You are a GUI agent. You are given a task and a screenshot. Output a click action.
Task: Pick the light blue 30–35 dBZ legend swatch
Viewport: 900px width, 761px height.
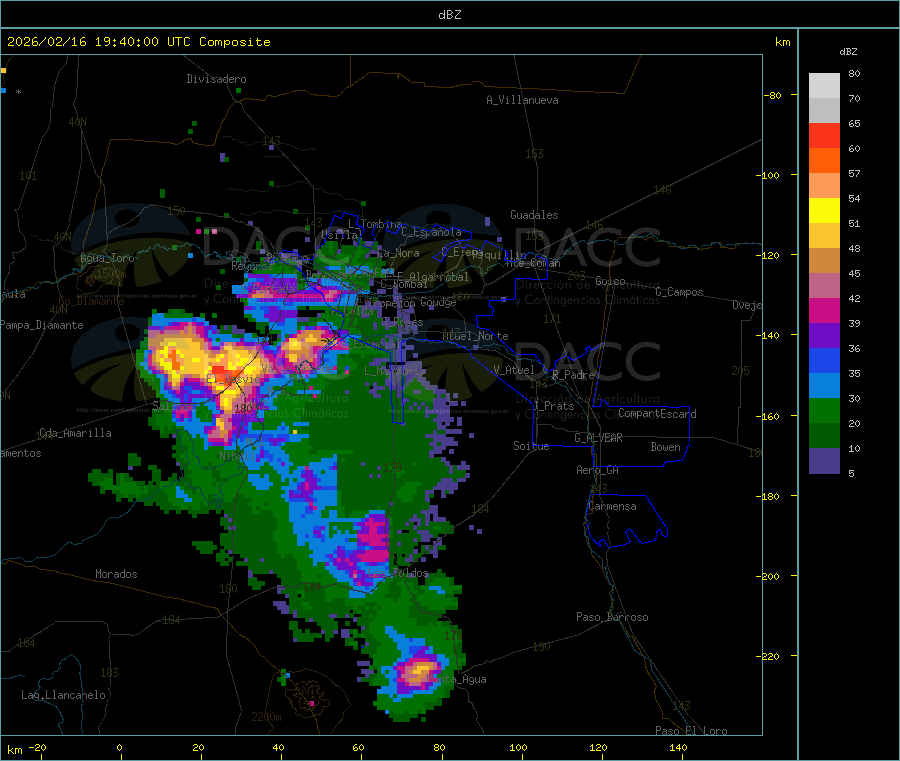[824, 386]
